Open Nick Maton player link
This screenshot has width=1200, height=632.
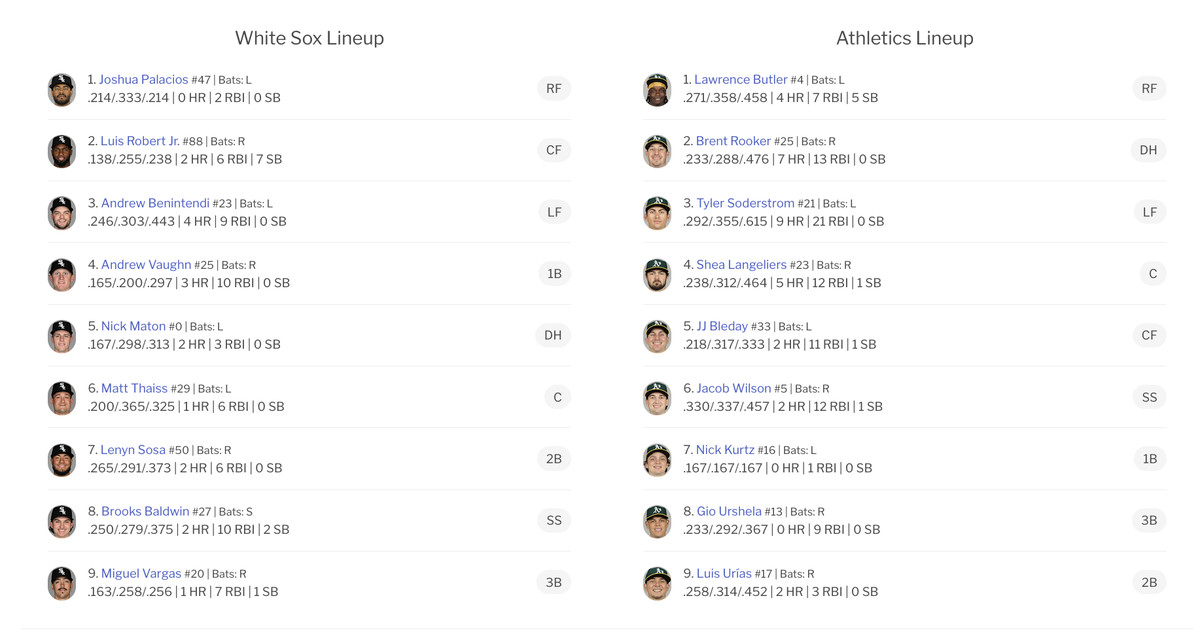click(x=133, y=326)
